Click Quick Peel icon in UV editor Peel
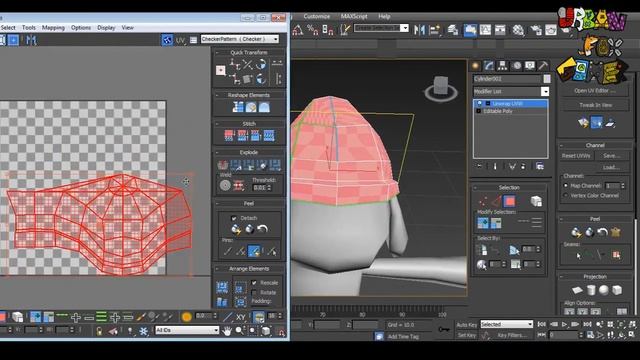Viewport: 640px width, 360px height. tap(236, 229)
